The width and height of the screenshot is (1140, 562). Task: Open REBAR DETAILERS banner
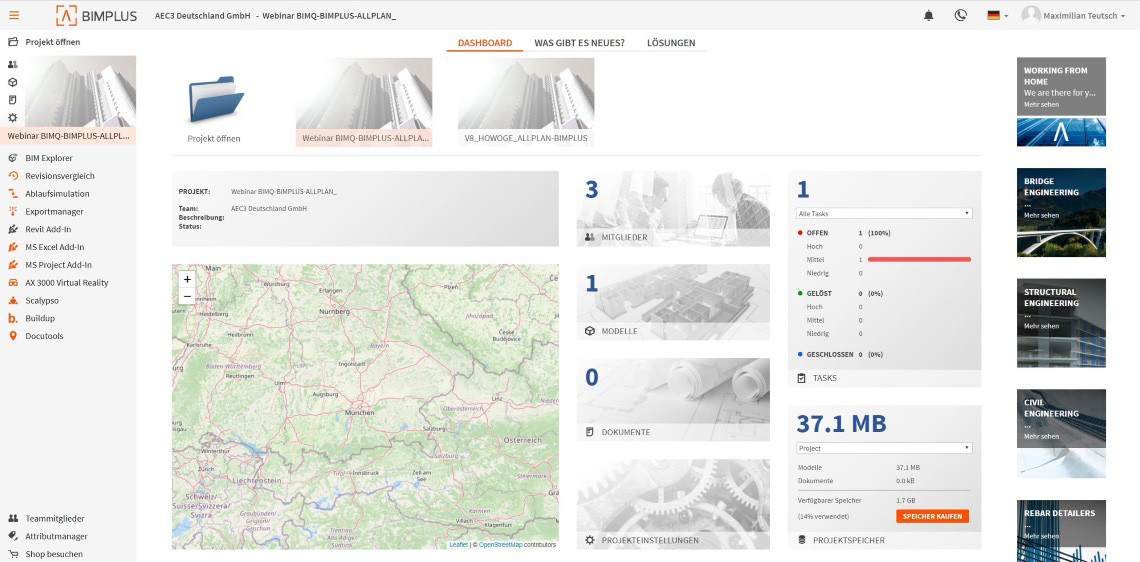coord(1061,531)
